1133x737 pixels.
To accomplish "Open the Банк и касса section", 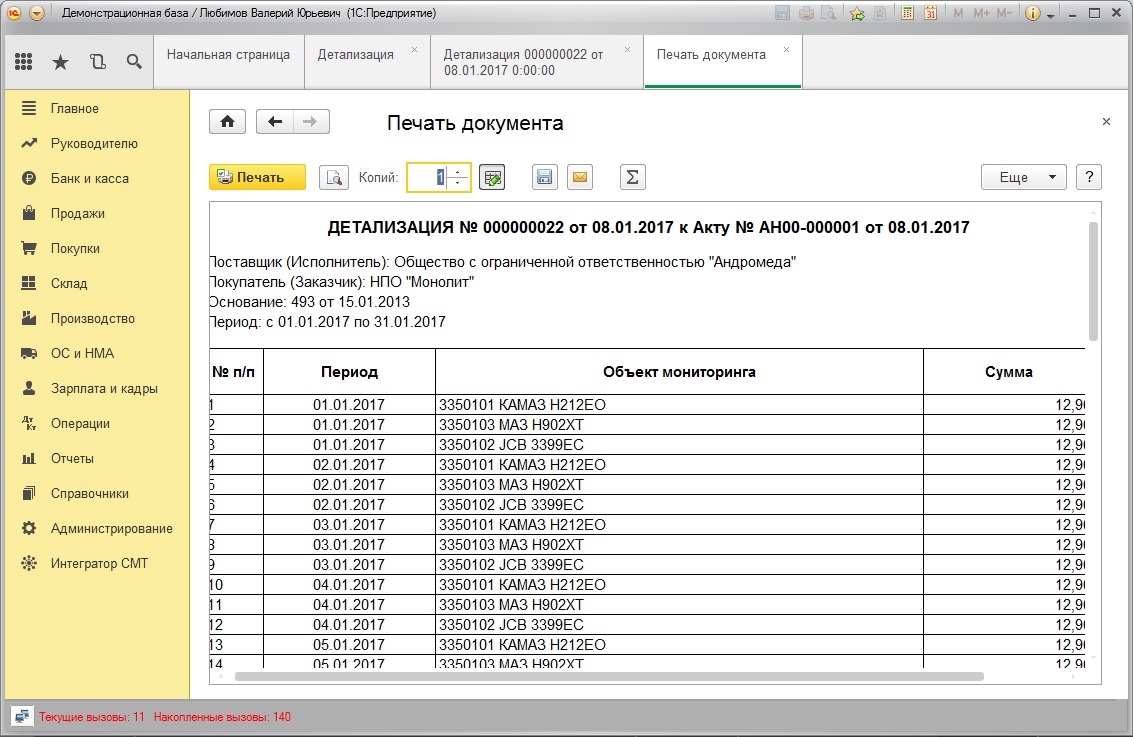I will tap(90, 178).
